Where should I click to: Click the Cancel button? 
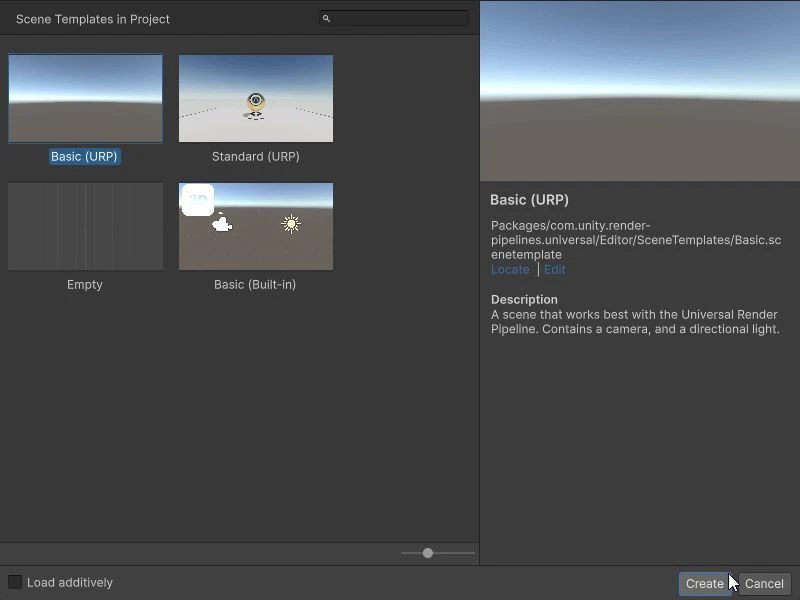tap(764, 584)
